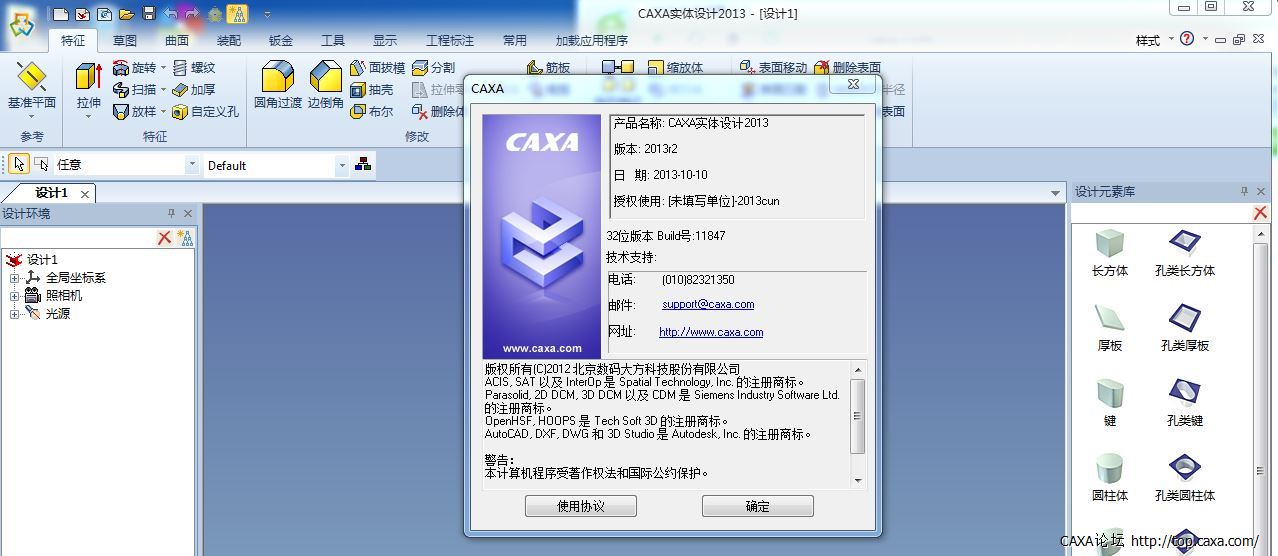Open the 放样 dropdown arrow
The image size is (1278, 556).
163,113
